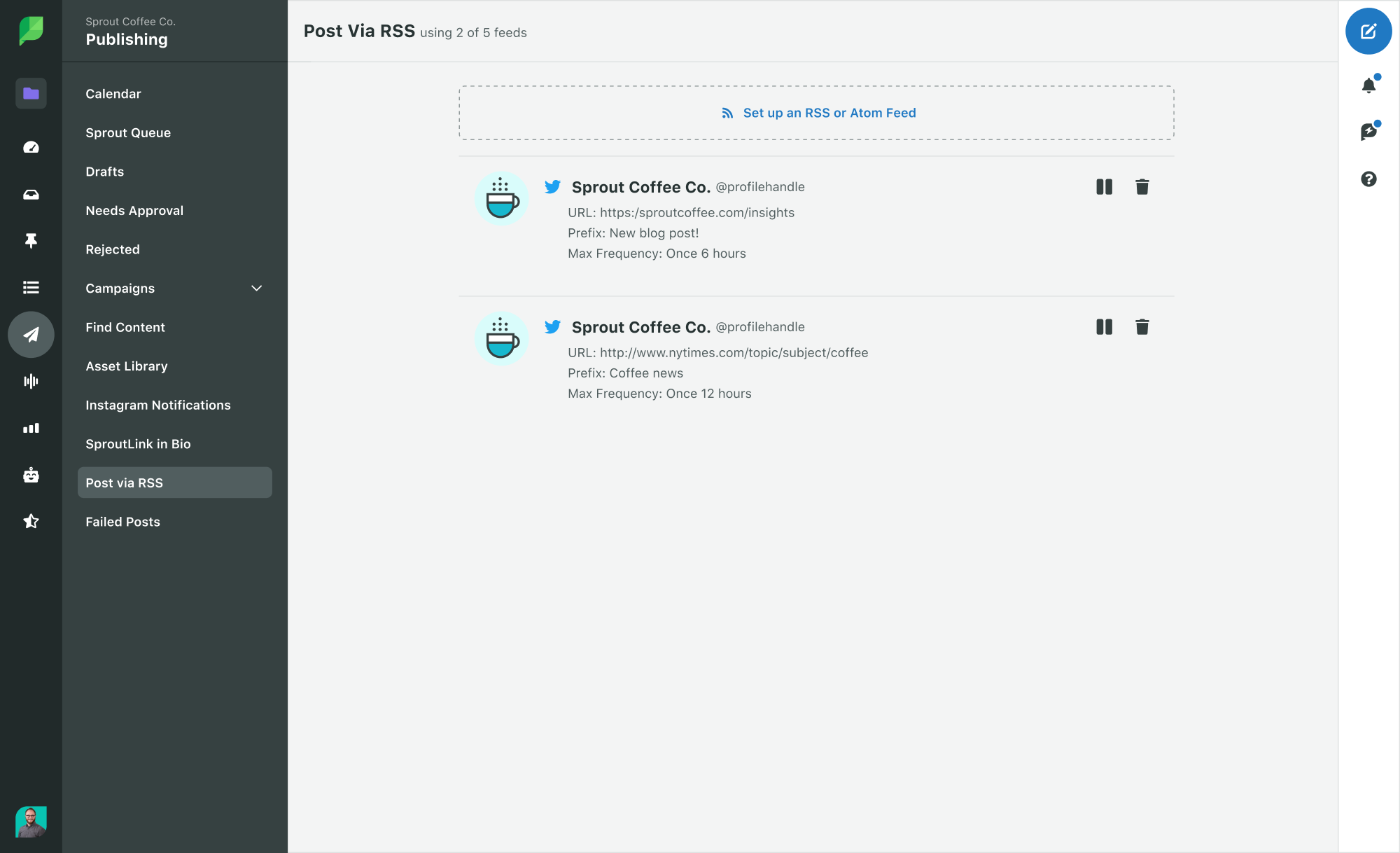Open the Feeds list icon

(31, 287)
